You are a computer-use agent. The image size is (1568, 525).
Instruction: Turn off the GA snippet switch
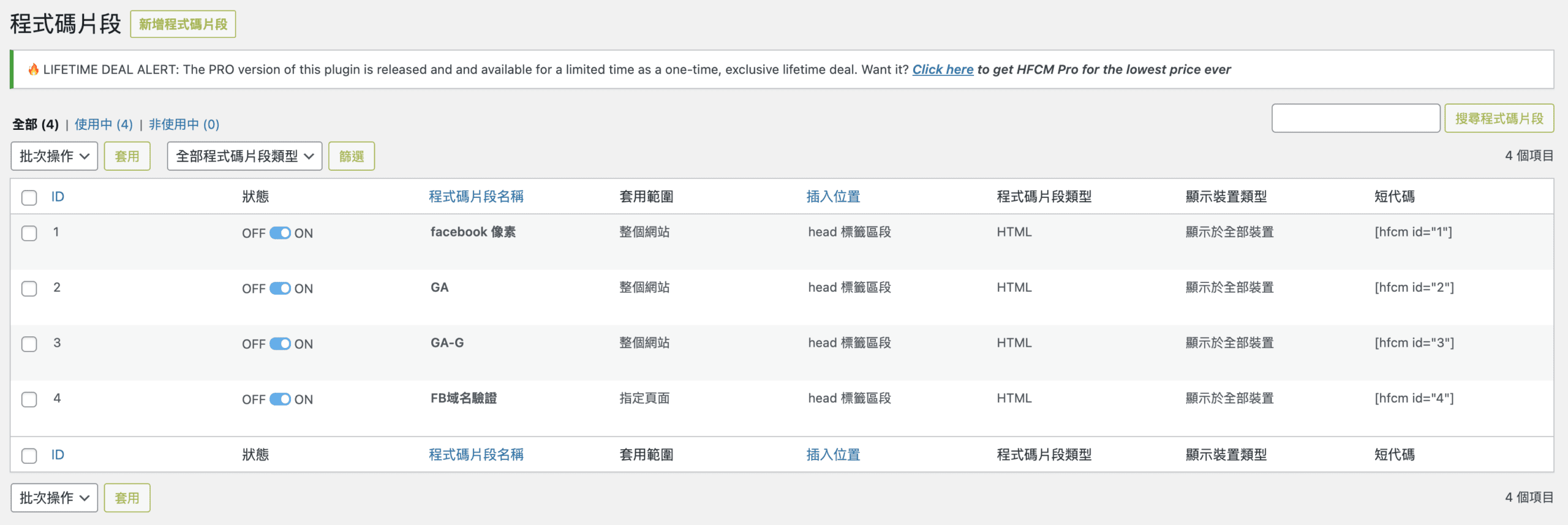tap(280, 289)
